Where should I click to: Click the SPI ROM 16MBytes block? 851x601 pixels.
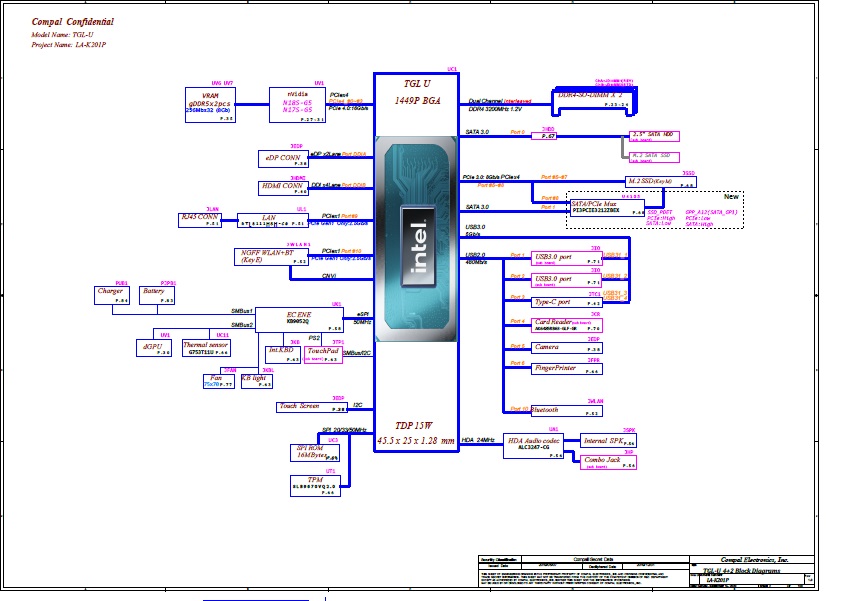coord(315,453)
